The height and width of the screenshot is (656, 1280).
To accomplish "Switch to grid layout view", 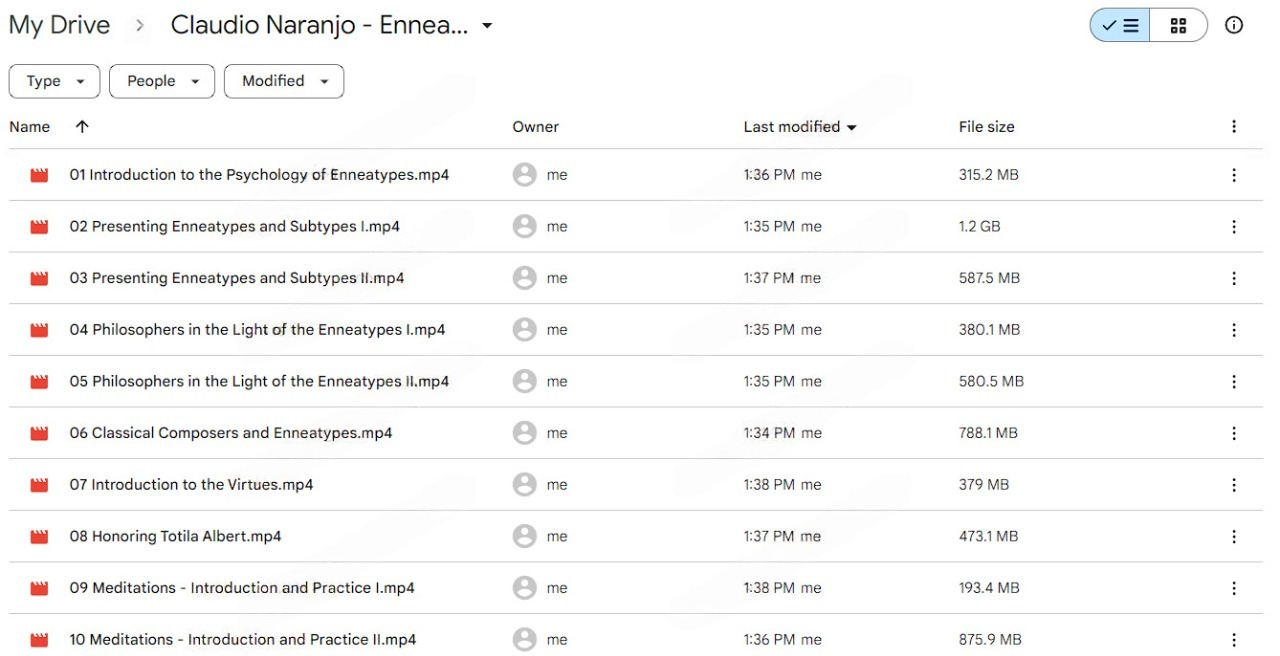I will [1178, 26].
